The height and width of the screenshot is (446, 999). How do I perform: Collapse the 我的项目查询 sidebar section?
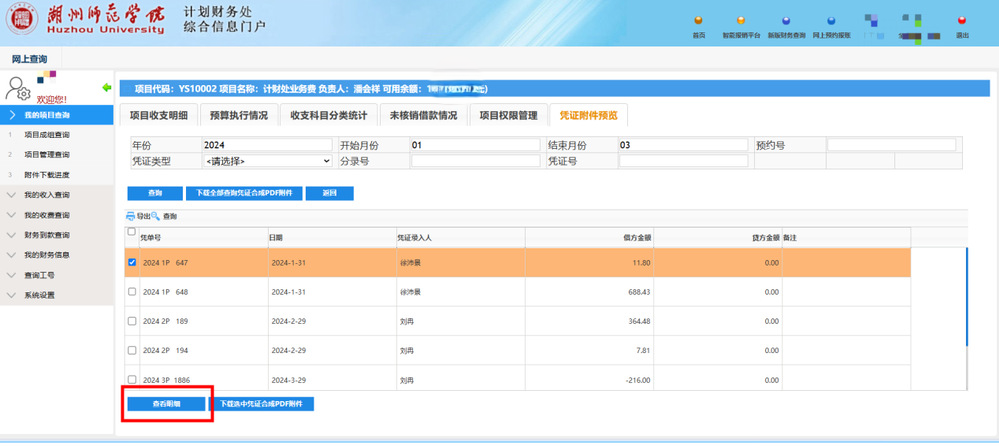(x=57, y=115)
